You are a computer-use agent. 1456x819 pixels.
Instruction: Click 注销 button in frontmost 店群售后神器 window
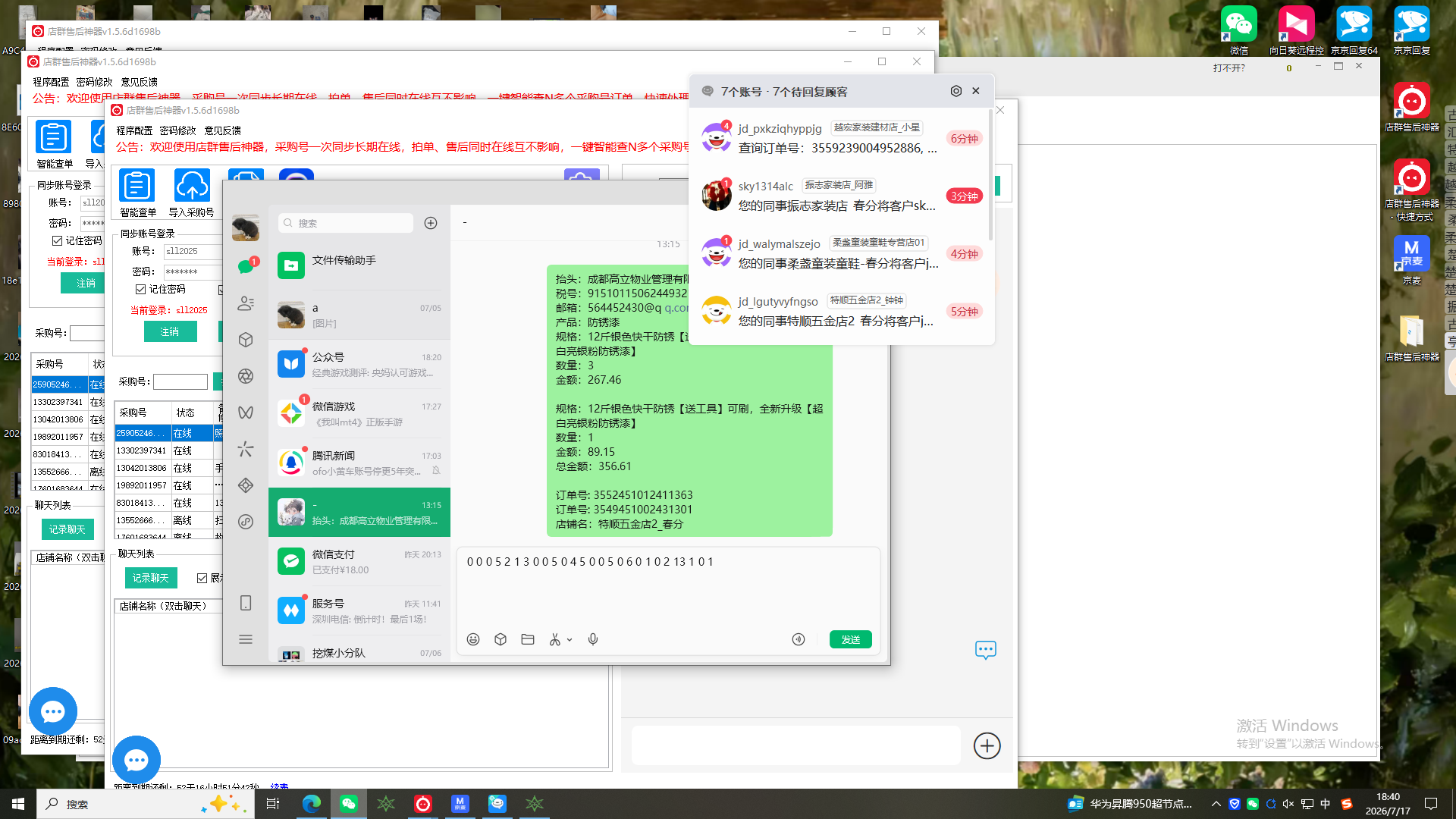170,331
